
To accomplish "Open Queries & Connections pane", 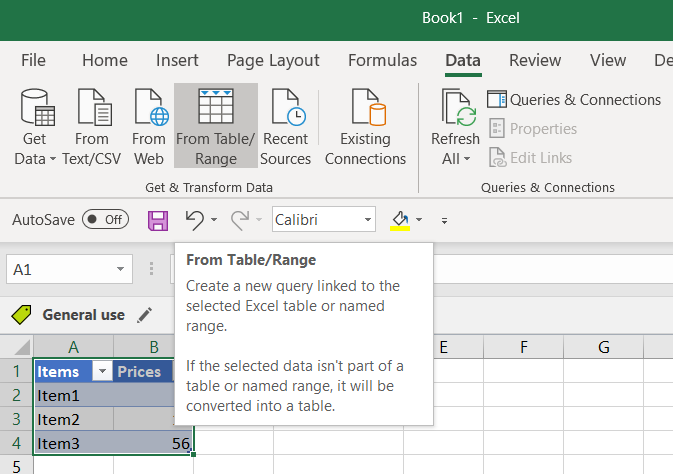I will pos(574,99).
